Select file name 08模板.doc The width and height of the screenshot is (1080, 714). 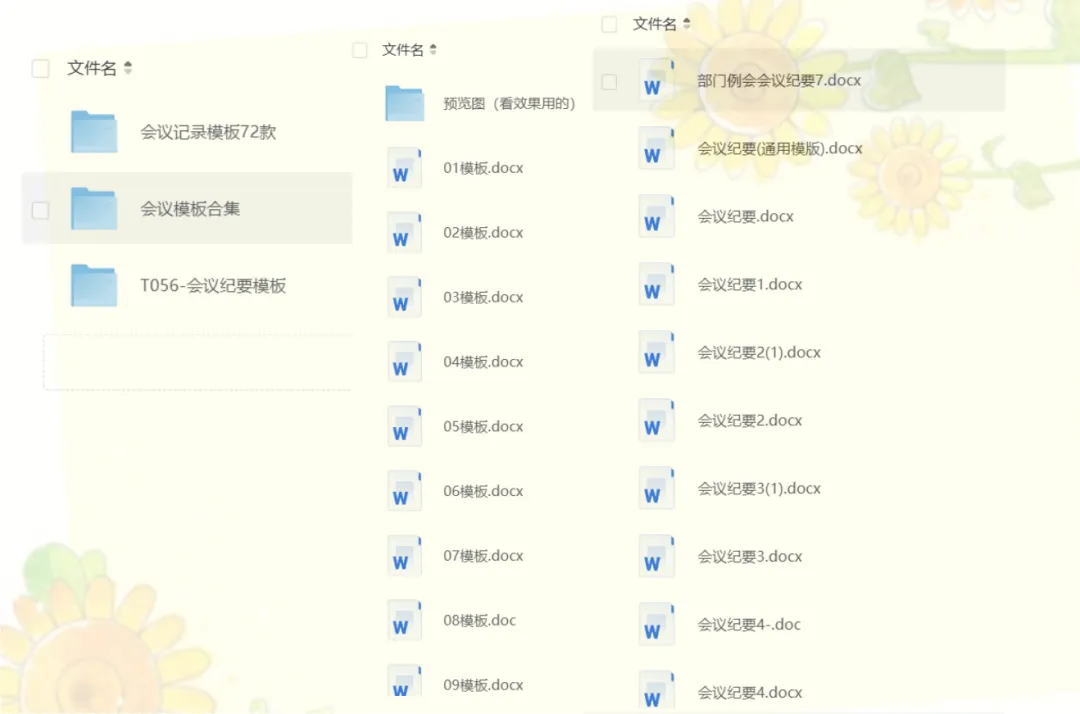tap(479, 620)
